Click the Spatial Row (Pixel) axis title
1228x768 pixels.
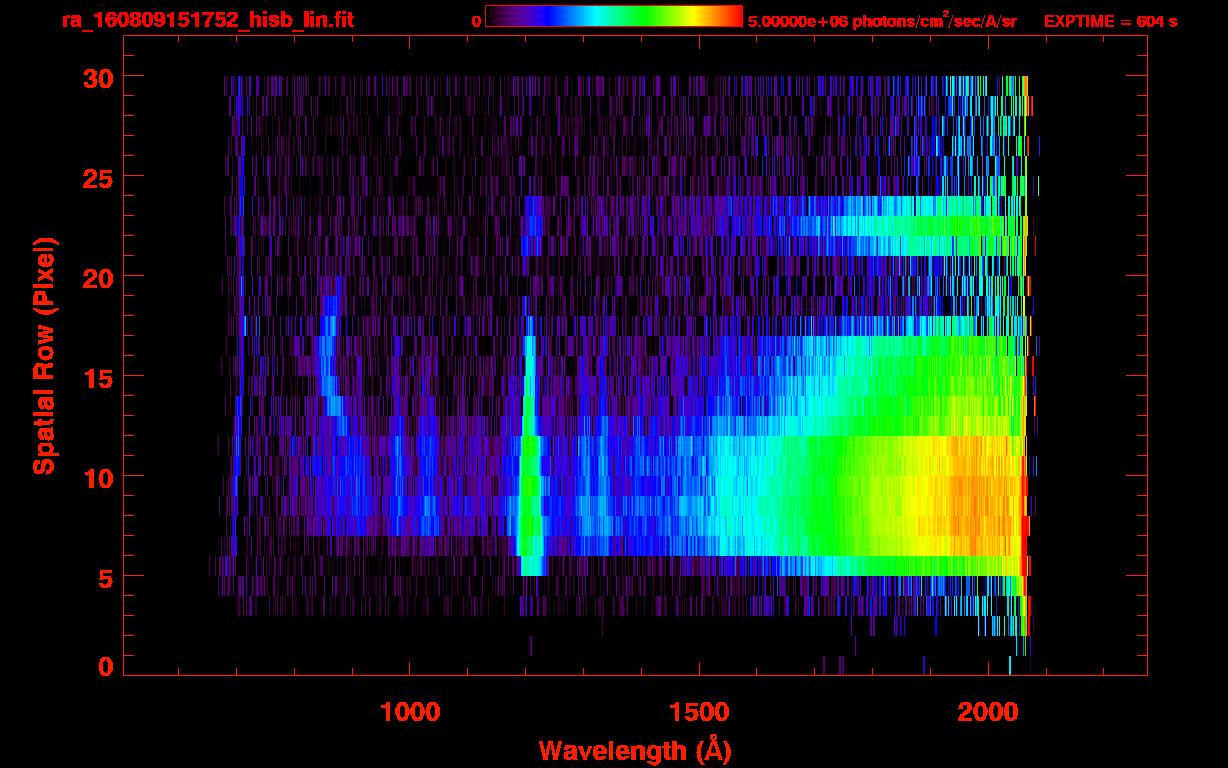point(44,355)
